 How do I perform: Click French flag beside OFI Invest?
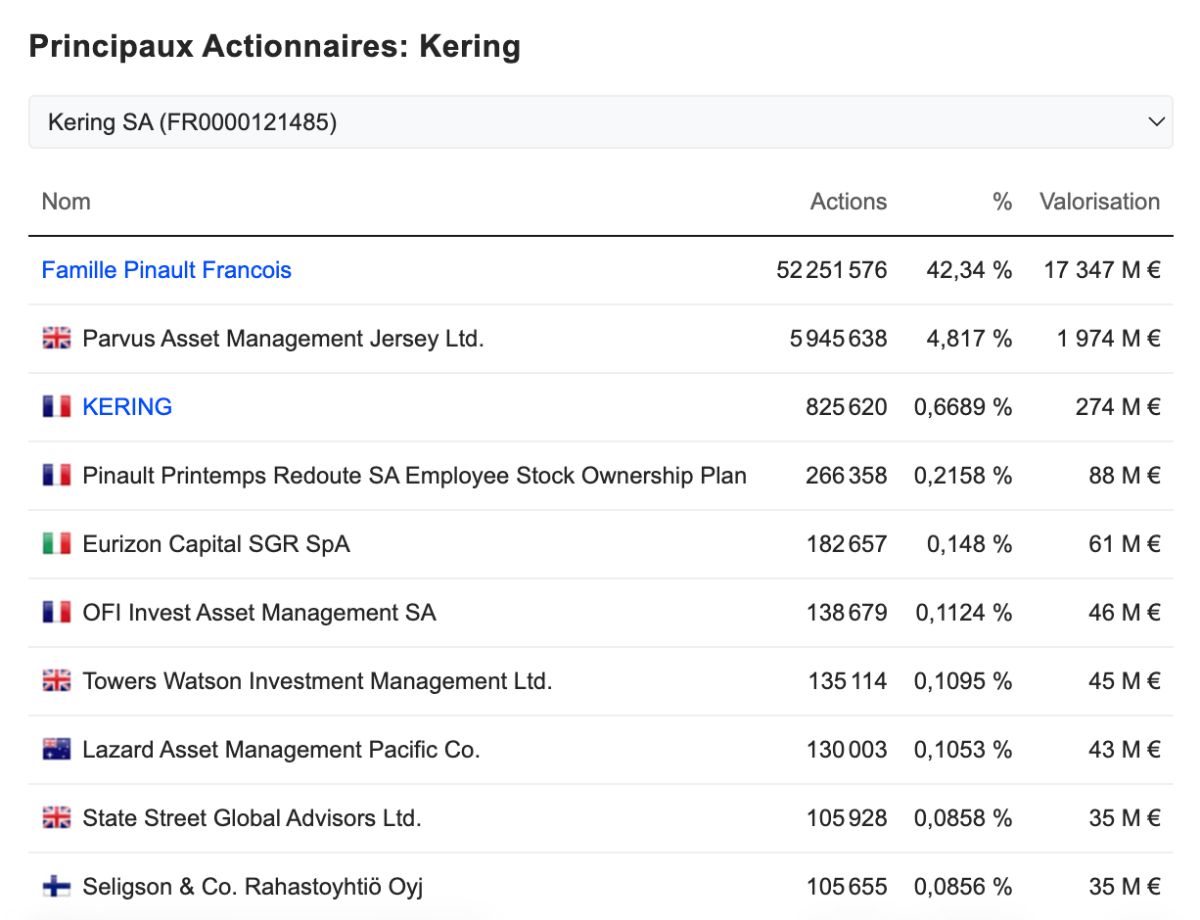(57, 613)
